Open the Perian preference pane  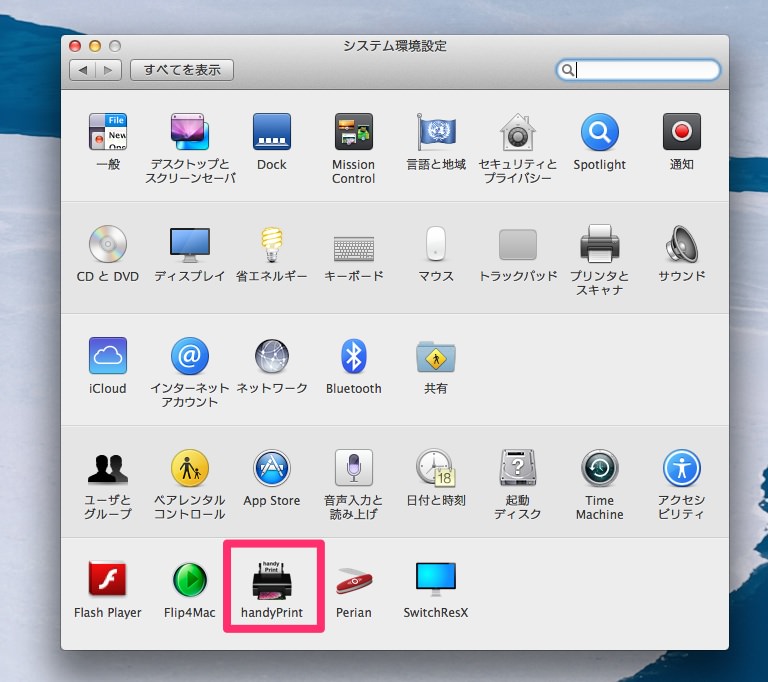pyautogui.click(x=354, y=581)
